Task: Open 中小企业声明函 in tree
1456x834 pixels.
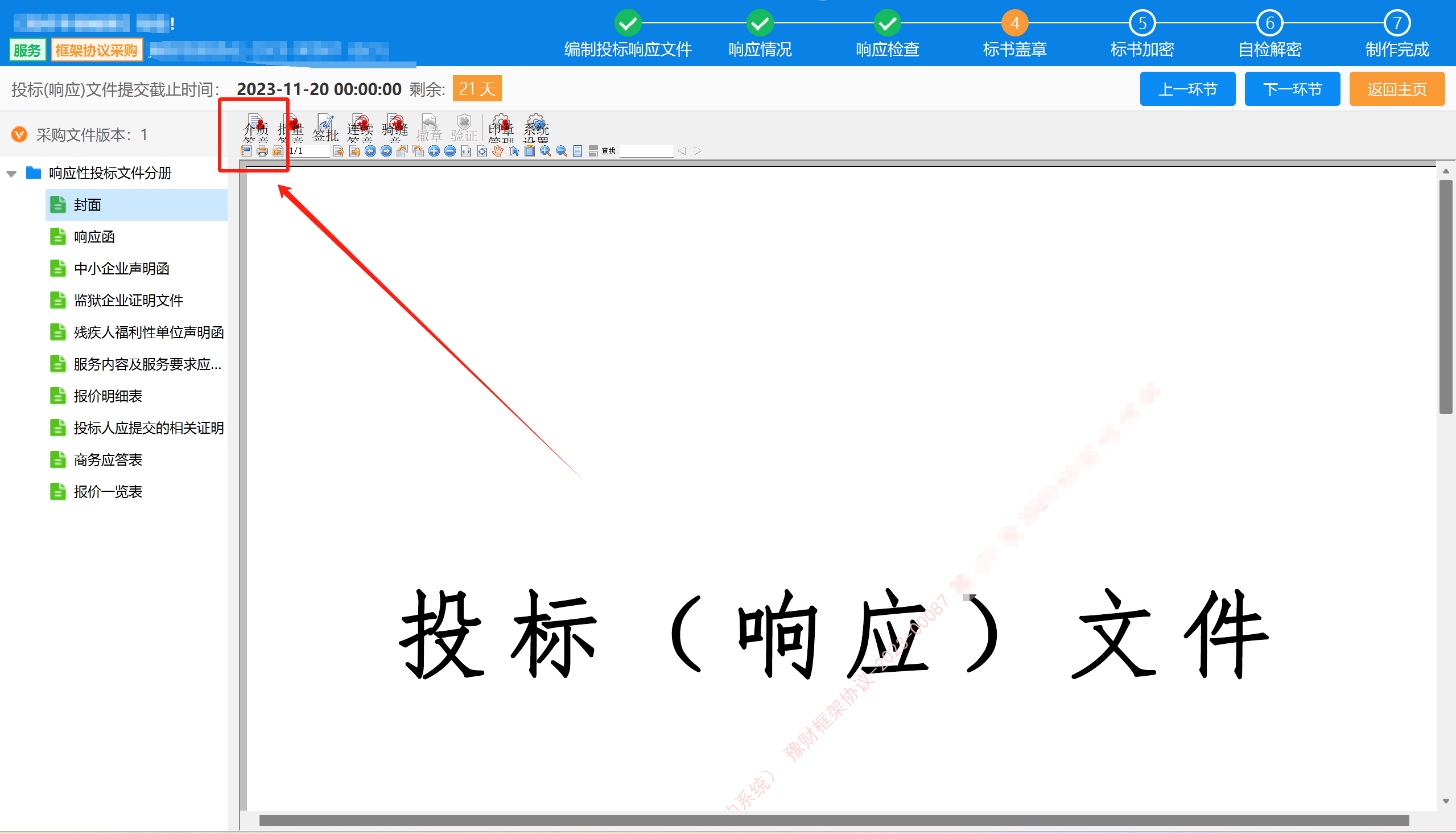Action: [x=122, y=269]
